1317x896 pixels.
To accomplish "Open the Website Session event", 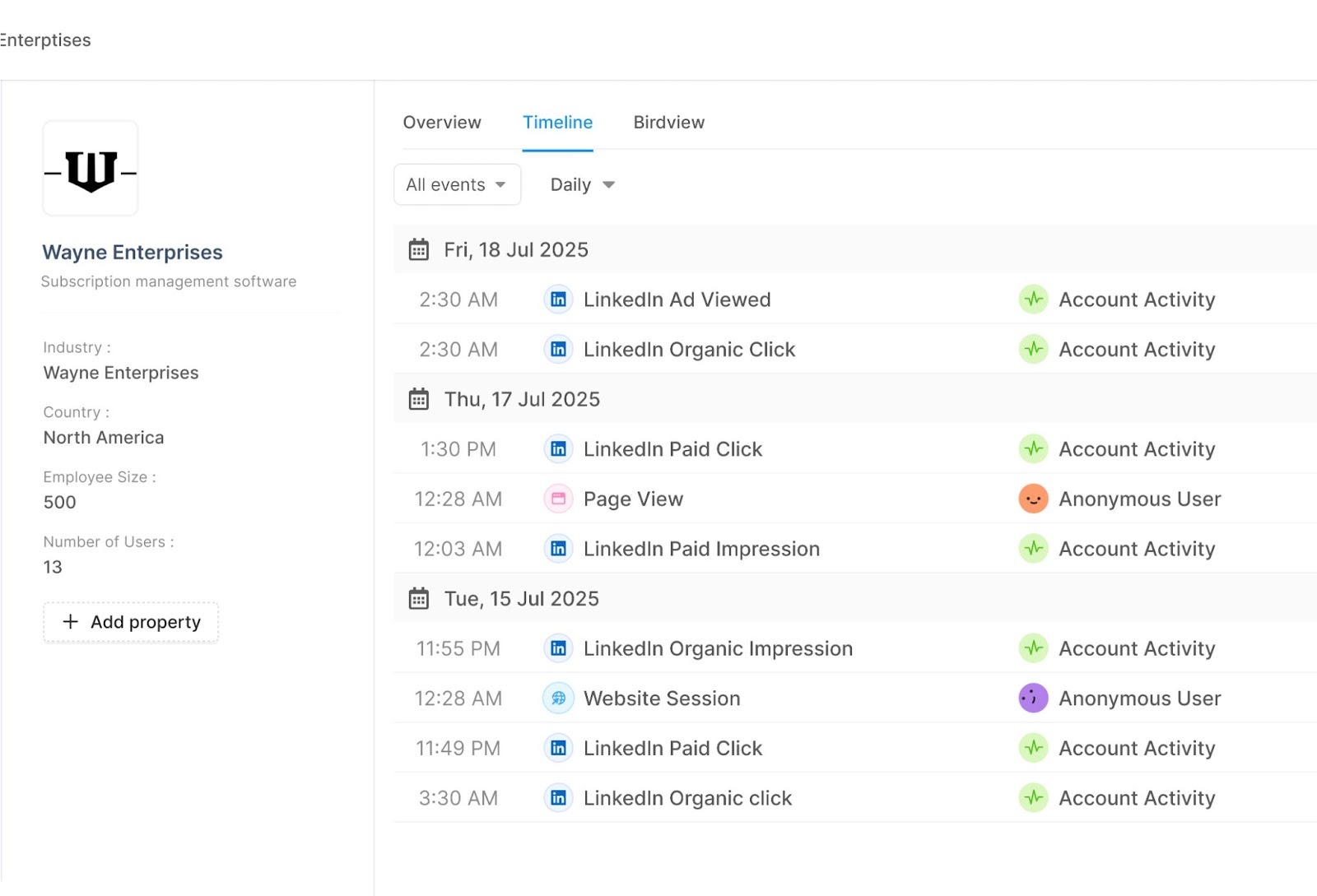I will [662, 699].
